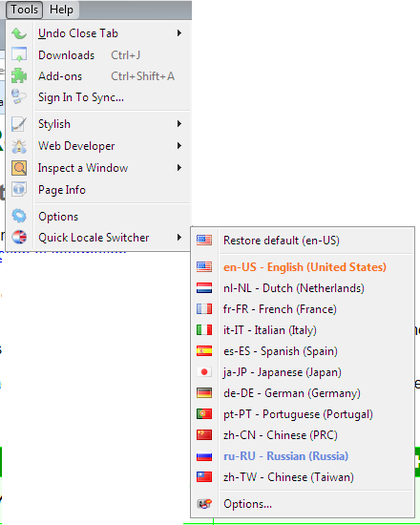Click the Inspect a Window magnifier icon
Viewport: 420px width, 525px height.
pyautogui.click(x=19, y=168)
